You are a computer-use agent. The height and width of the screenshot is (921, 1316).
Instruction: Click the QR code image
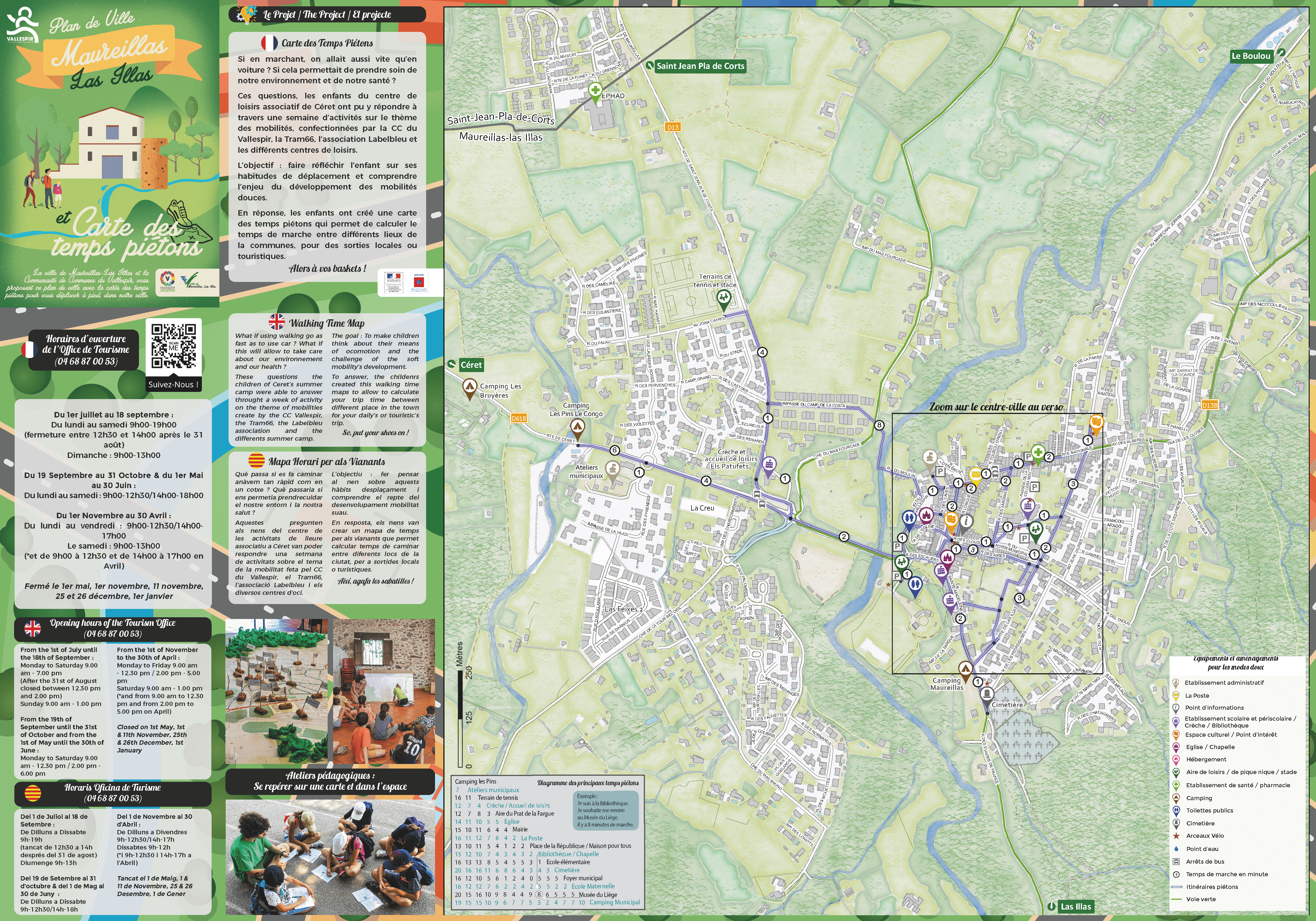click(173, 346)
